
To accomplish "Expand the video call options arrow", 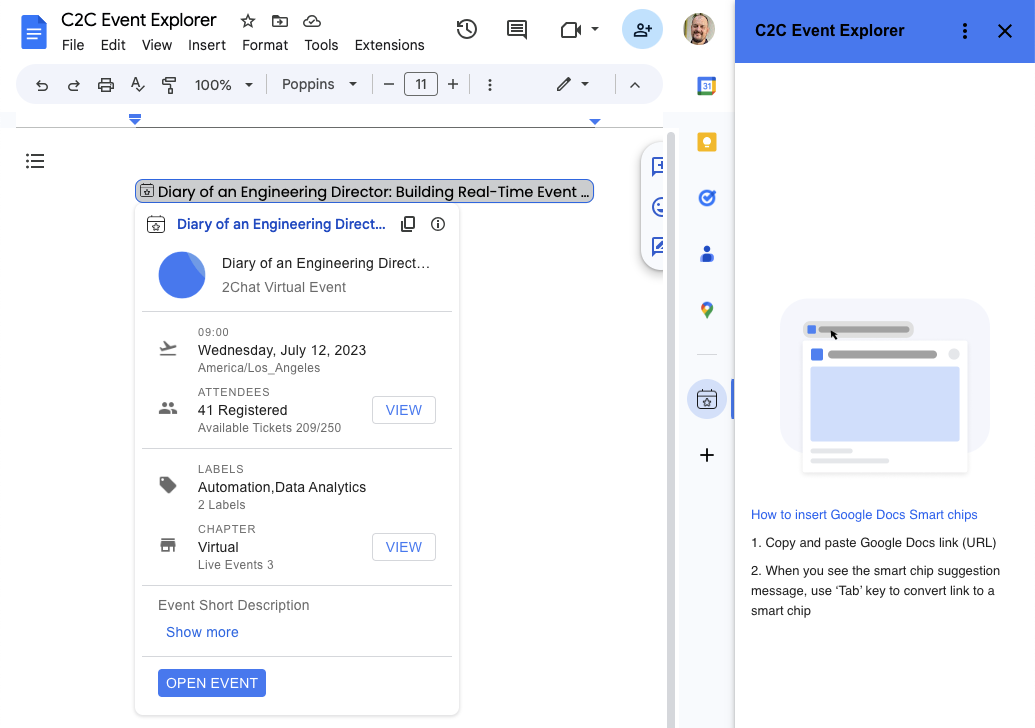I will pos(595,29).
